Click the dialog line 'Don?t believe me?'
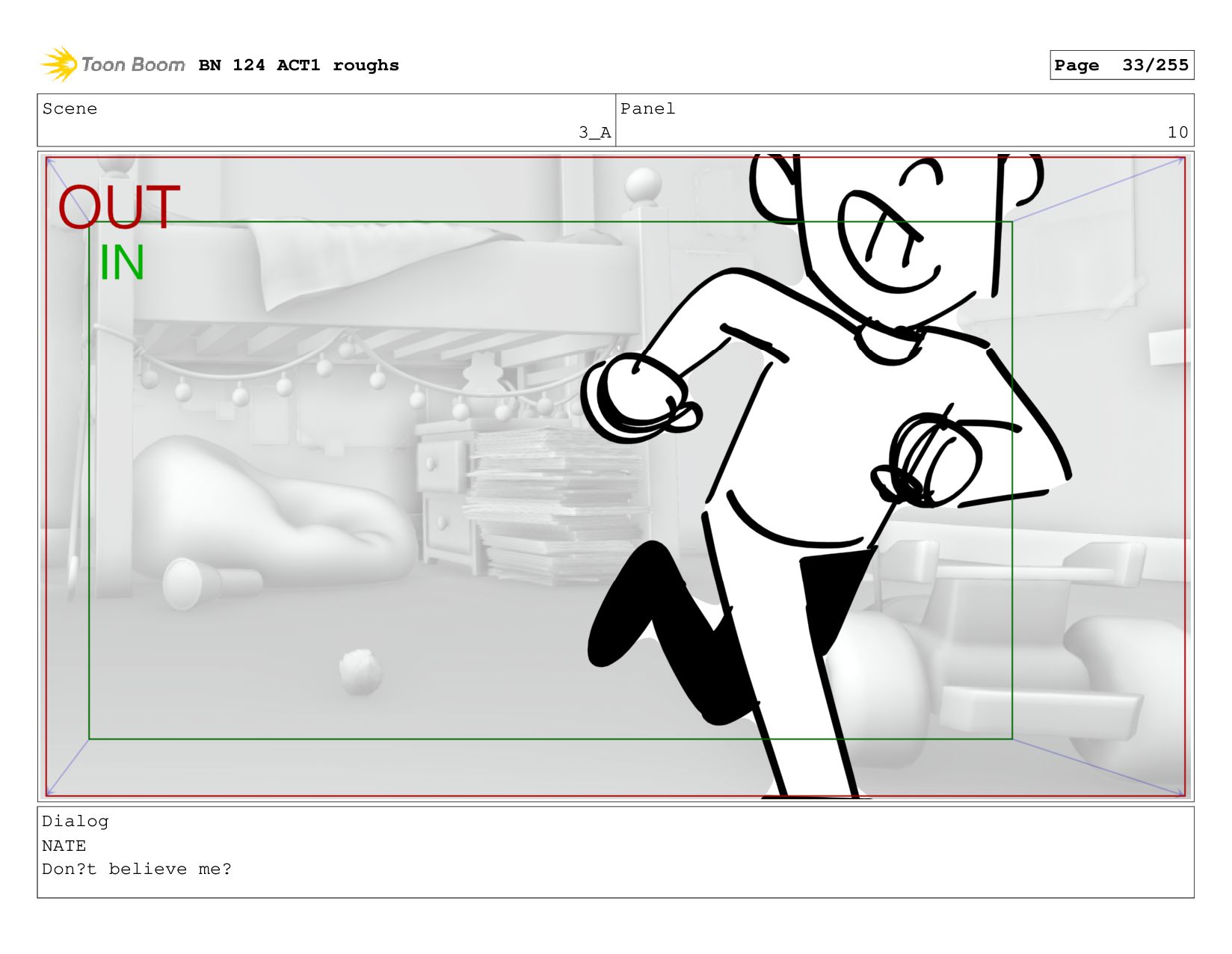 (137, 869)
